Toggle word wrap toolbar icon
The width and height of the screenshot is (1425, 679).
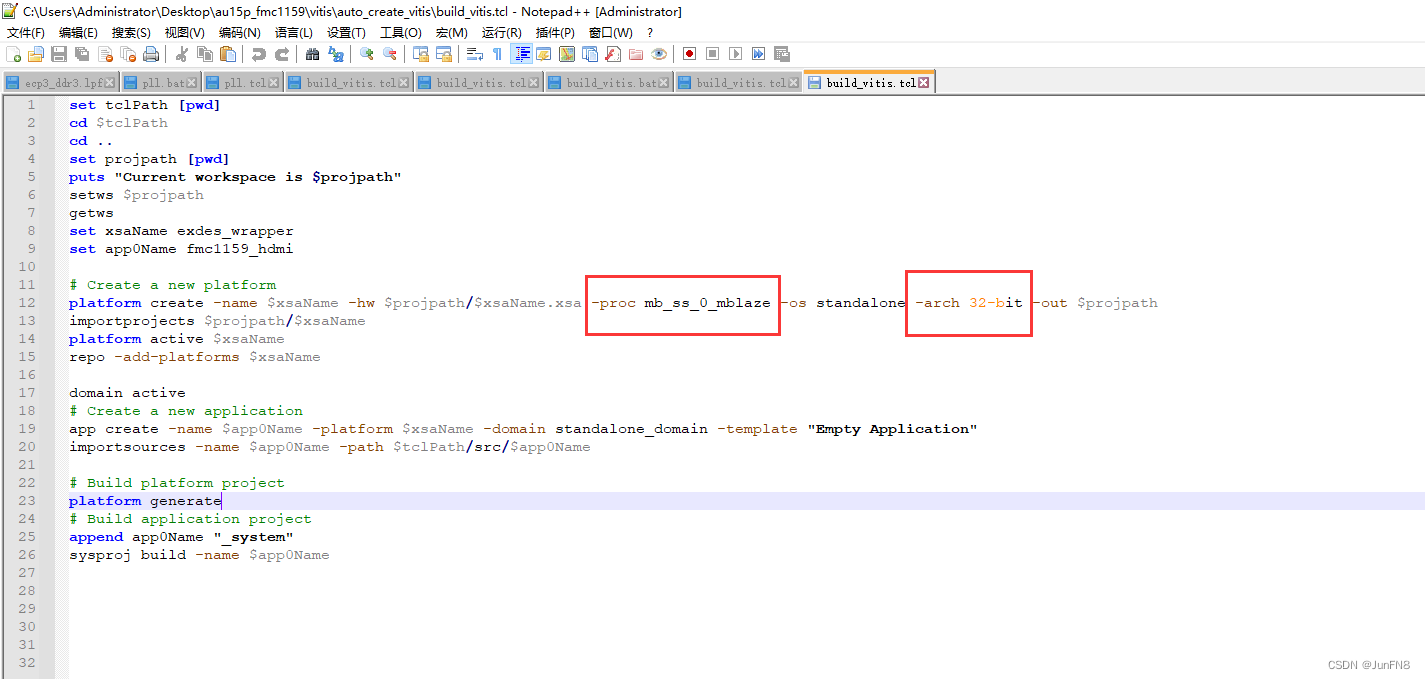point(475,54)
